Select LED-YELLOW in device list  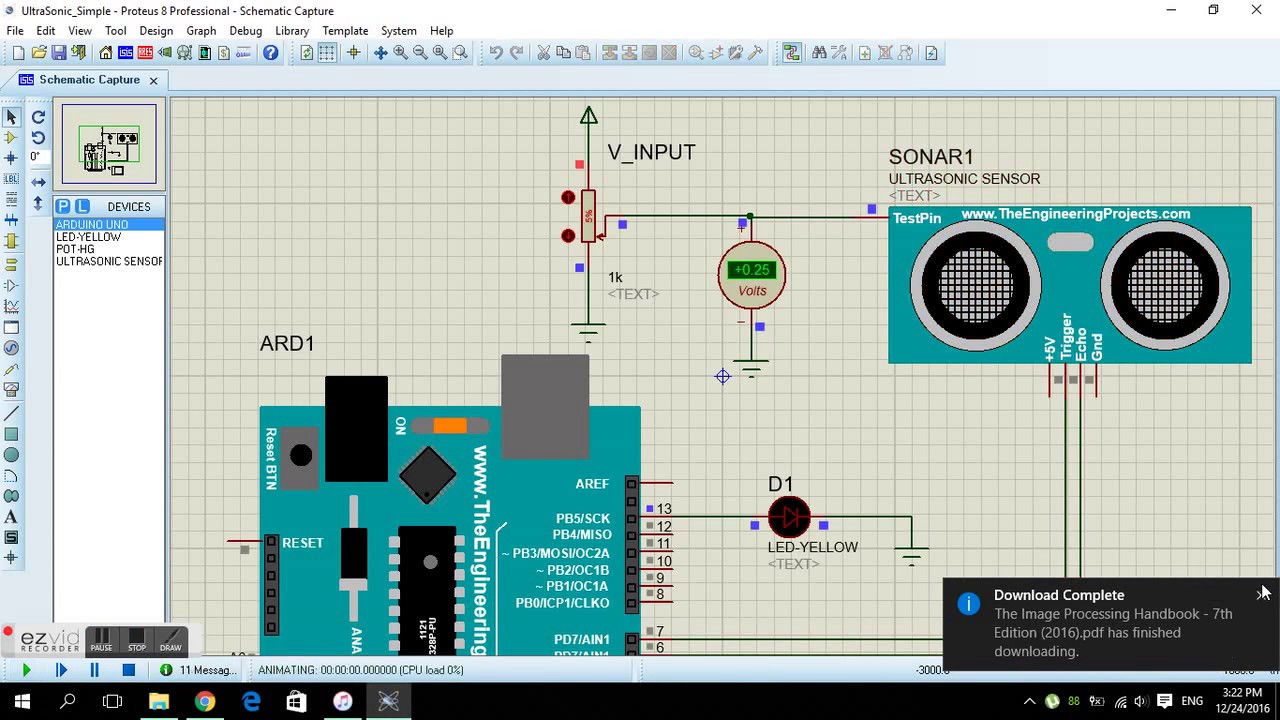[109, 237]
